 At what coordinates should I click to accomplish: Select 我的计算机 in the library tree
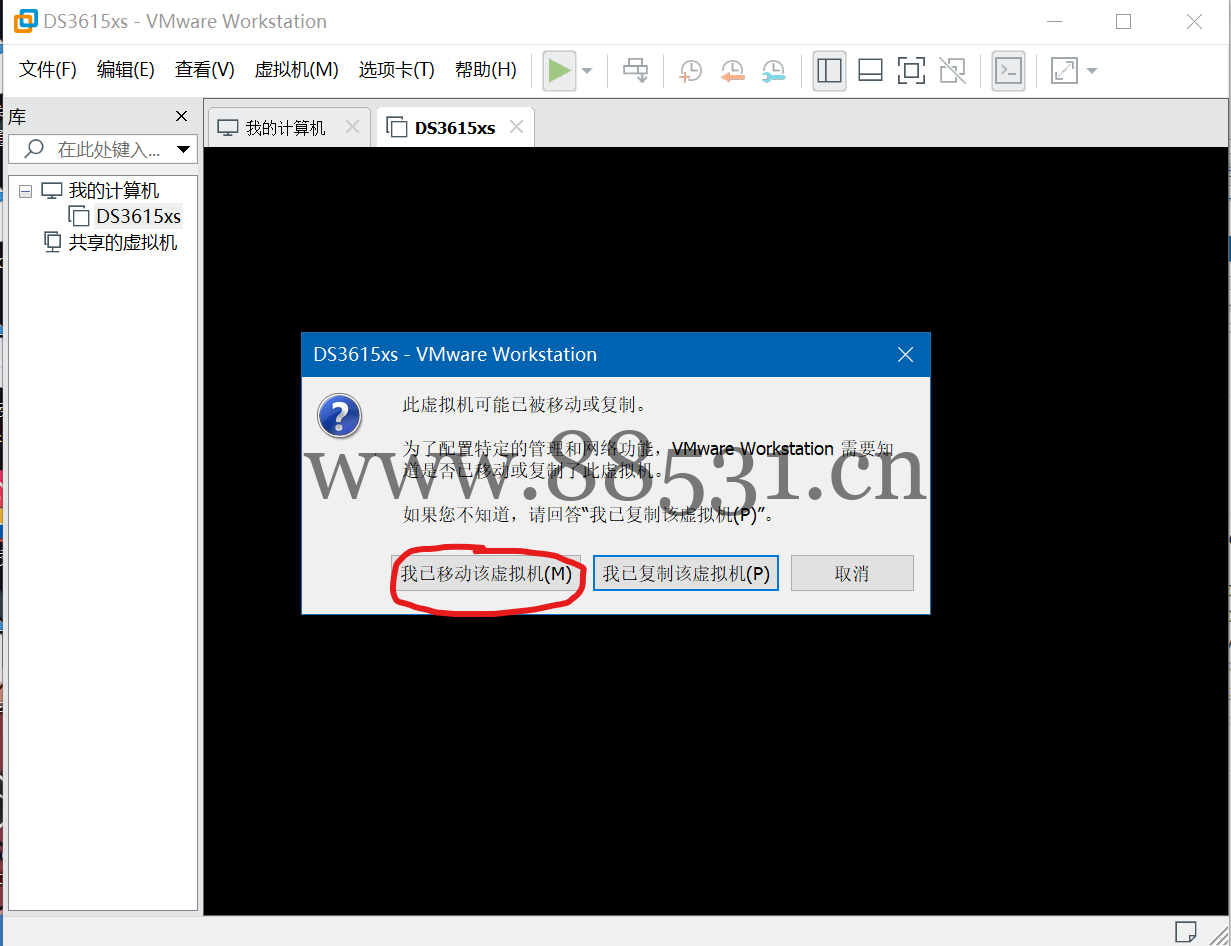coord(113,191)
